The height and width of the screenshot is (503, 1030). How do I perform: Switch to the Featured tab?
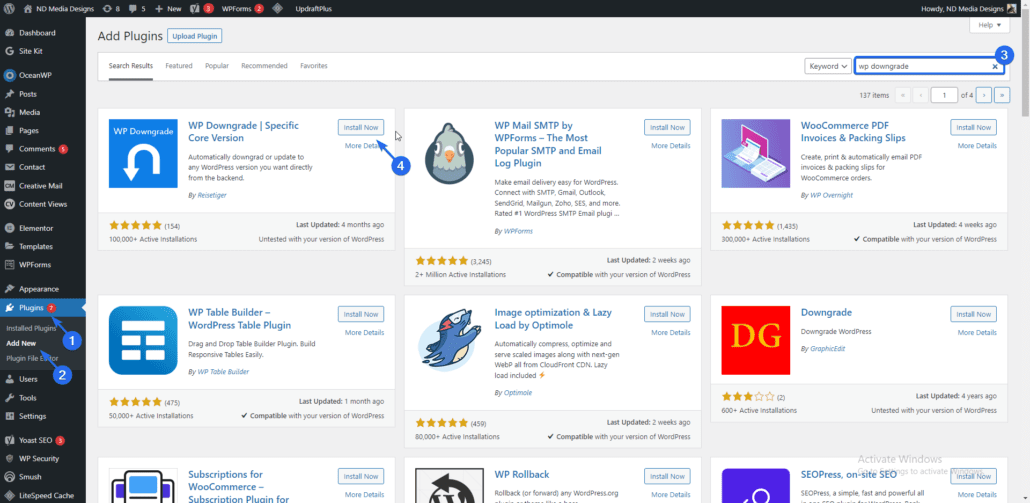(x=179, y=66)
